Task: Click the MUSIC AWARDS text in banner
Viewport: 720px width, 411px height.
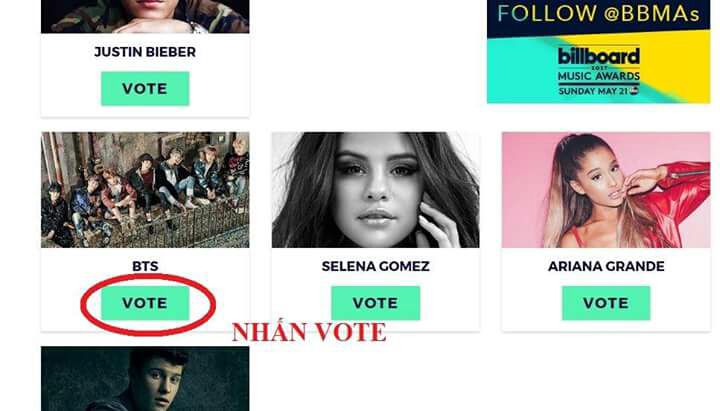Action: tap(599, 76)
